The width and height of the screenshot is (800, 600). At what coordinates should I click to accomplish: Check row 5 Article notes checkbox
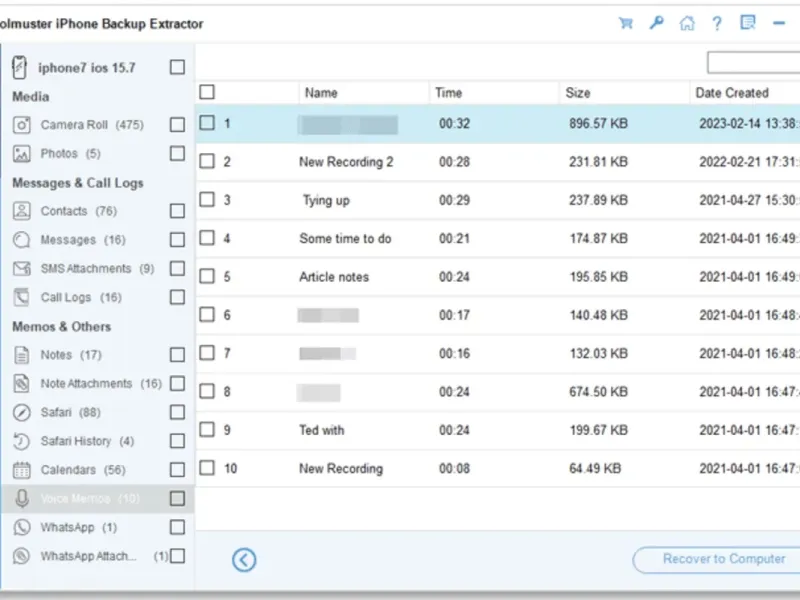pos(207,276)
